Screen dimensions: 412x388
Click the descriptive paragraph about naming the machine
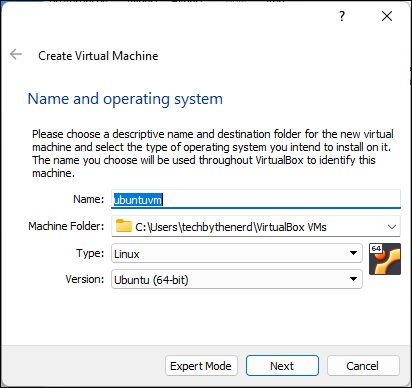[212, 154]
